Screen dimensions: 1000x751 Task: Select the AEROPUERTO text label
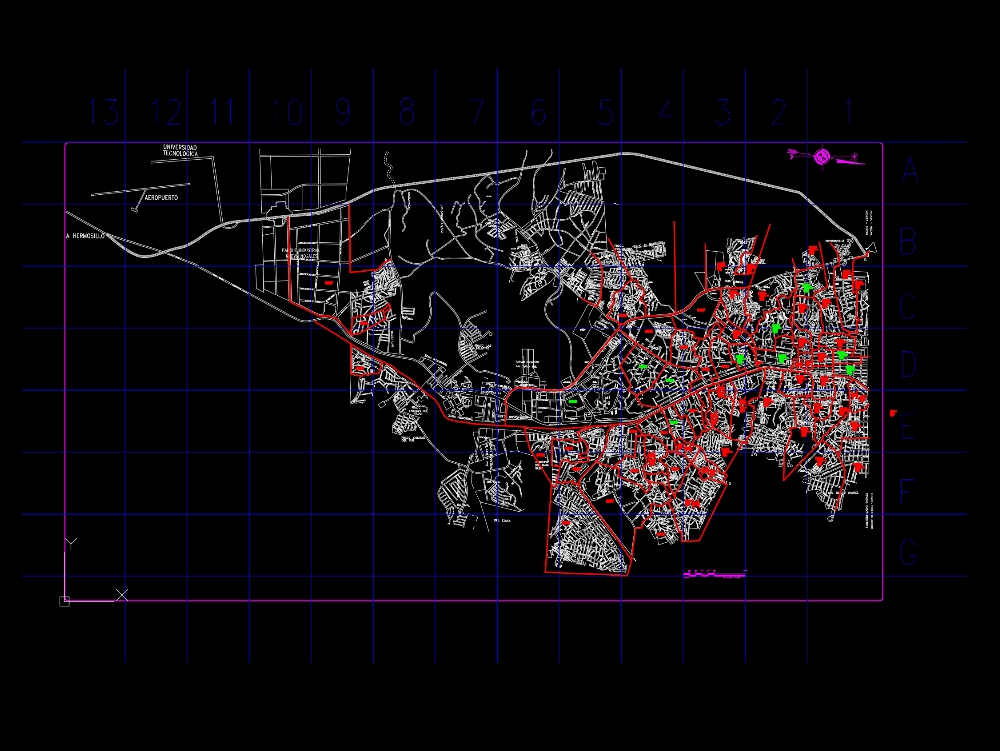[x=160, y=196]
